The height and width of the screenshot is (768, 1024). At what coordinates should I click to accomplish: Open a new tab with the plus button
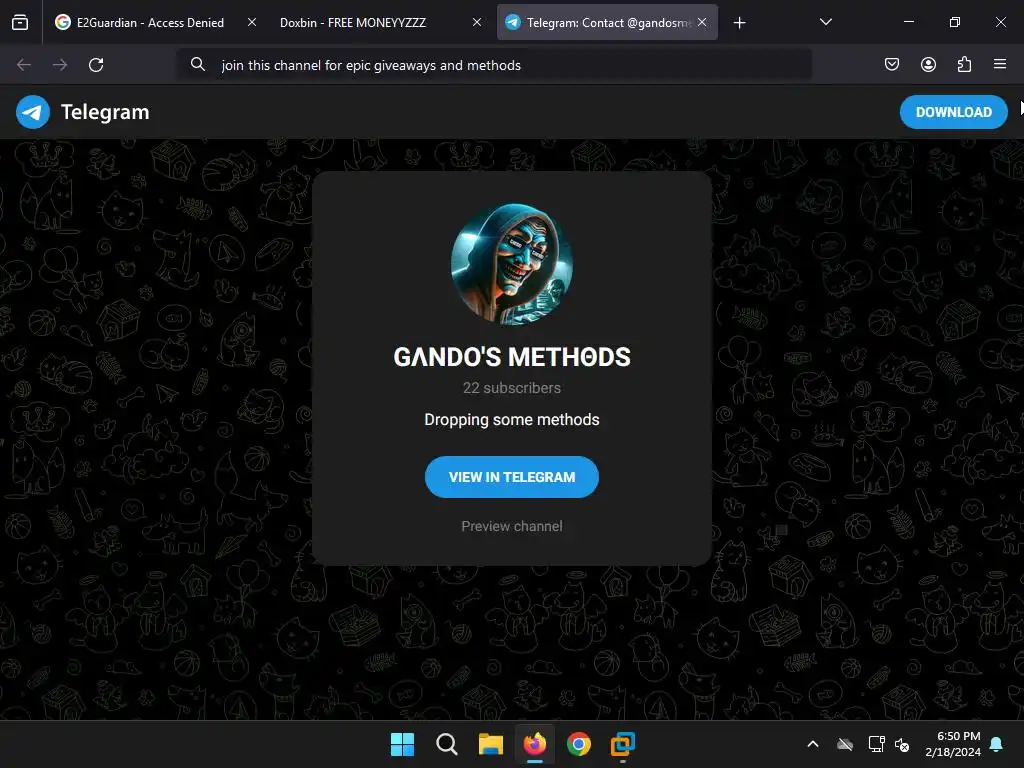(739, 23)
